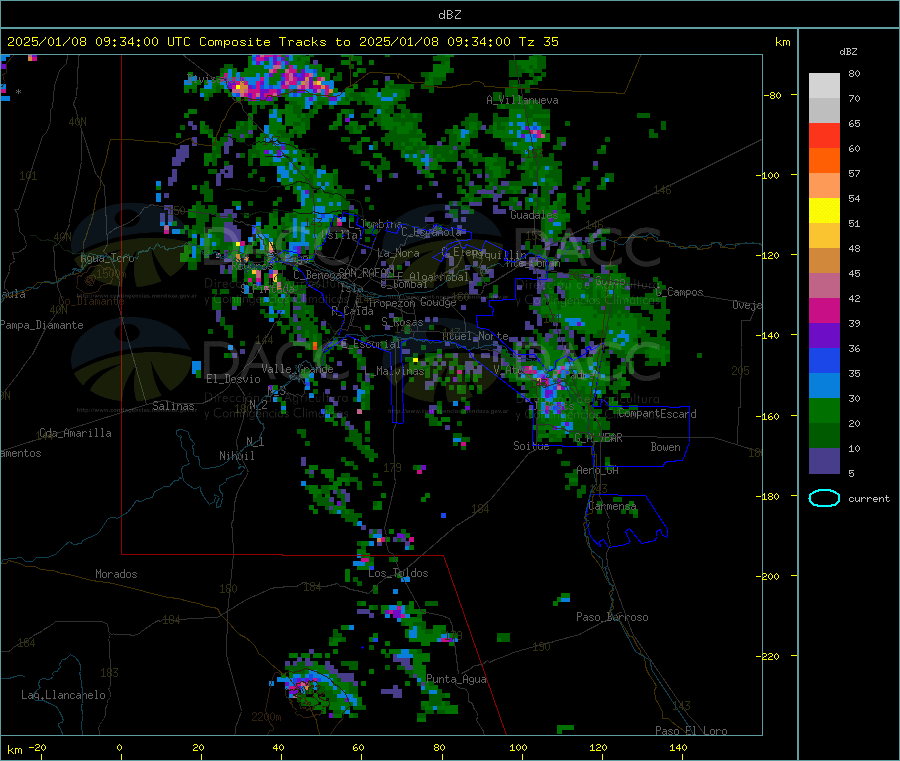Click the 60-65 dBZ red swatch

coord(824,136)
